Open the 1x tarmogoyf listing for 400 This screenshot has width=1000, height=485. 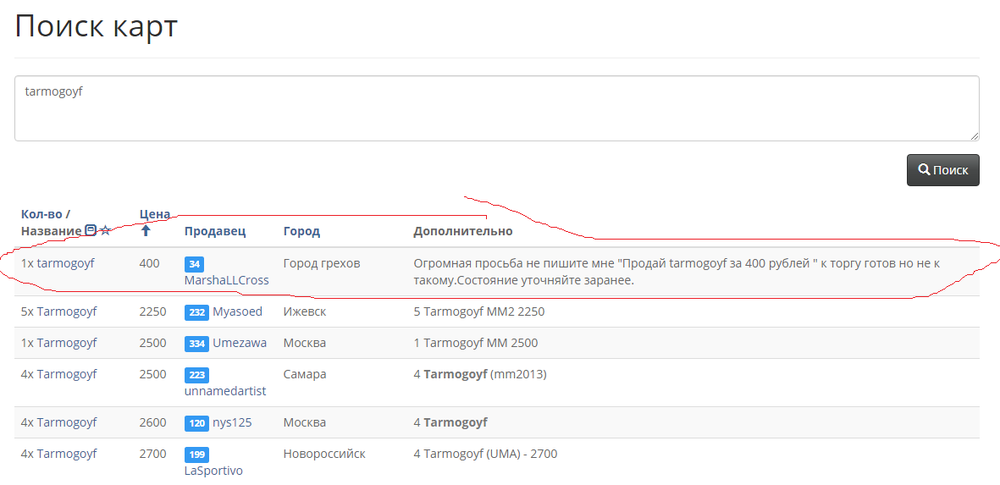65,263
